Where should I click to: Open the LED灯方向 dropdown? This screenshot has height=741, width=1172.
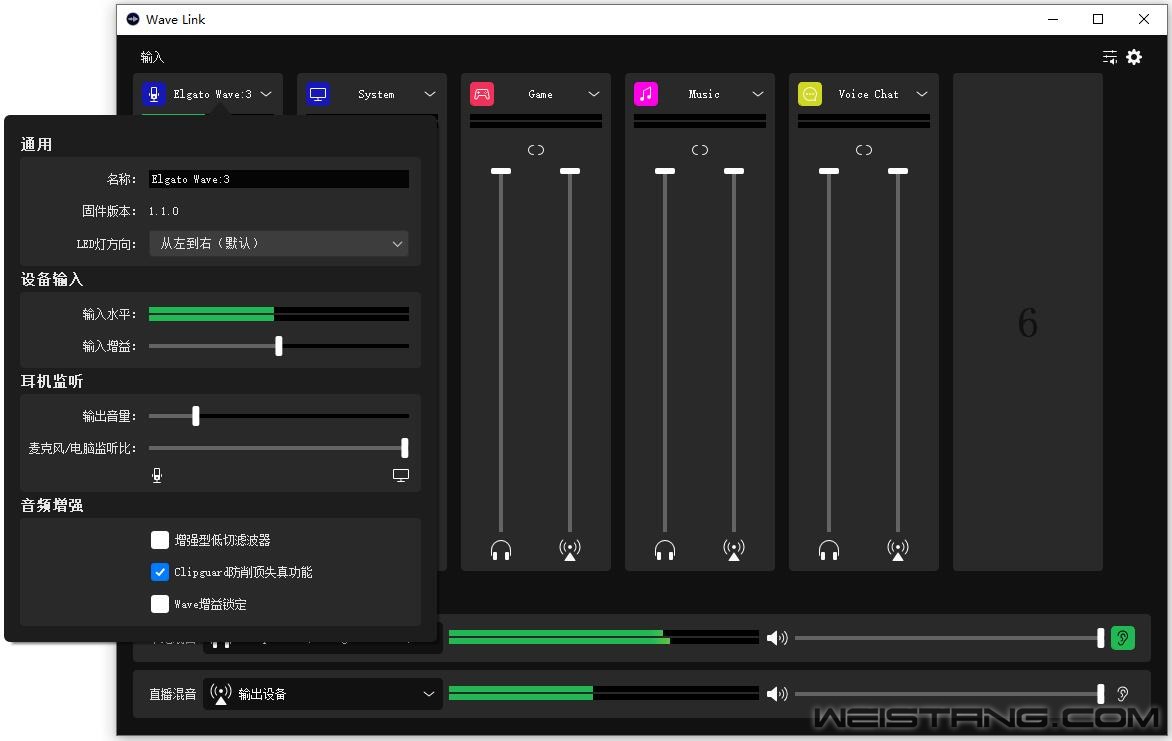[279, 244]
